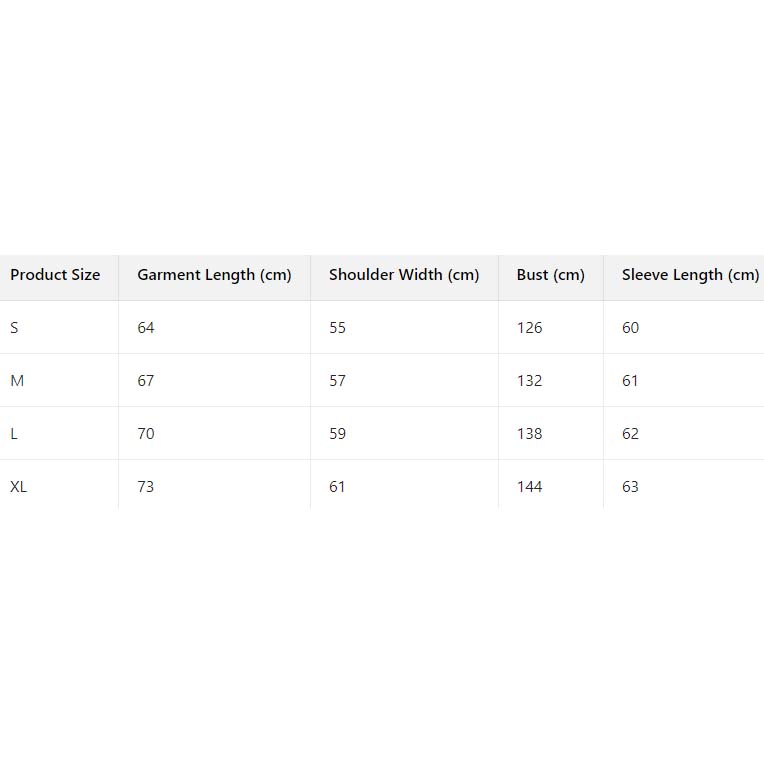Click garment length value 73

tap(146, 487)
